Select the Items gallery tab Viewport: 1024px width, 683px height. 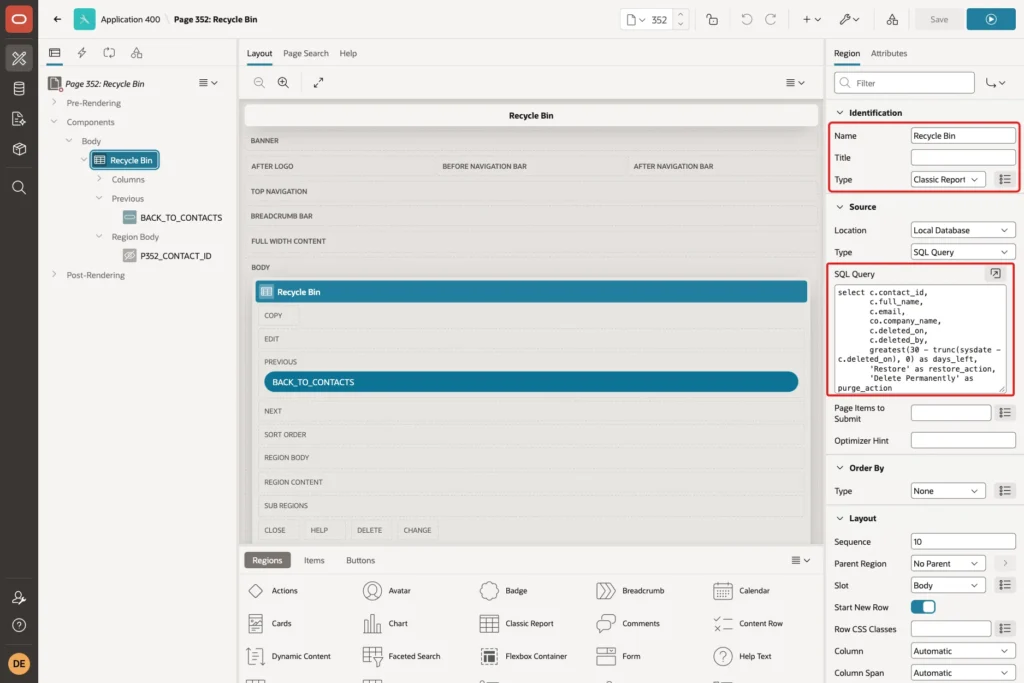[x=314, y=560]
